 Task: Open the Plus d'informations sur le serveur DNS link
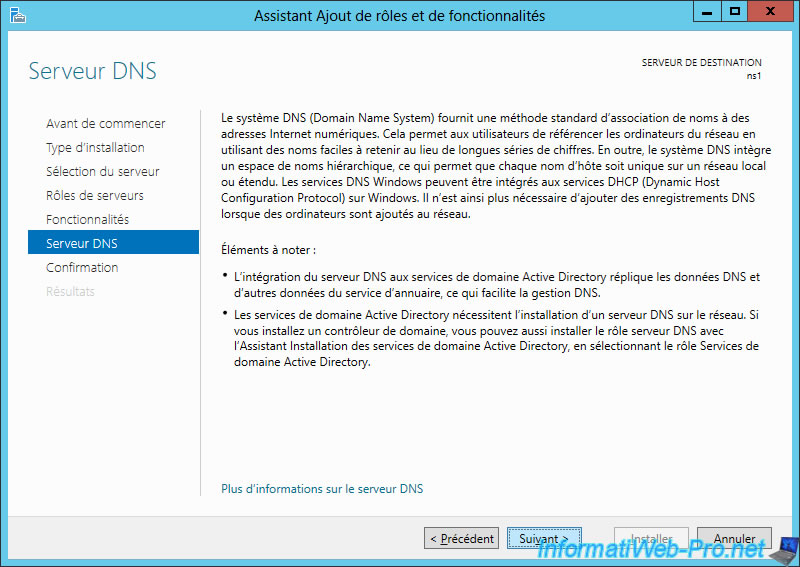point(322,489)
